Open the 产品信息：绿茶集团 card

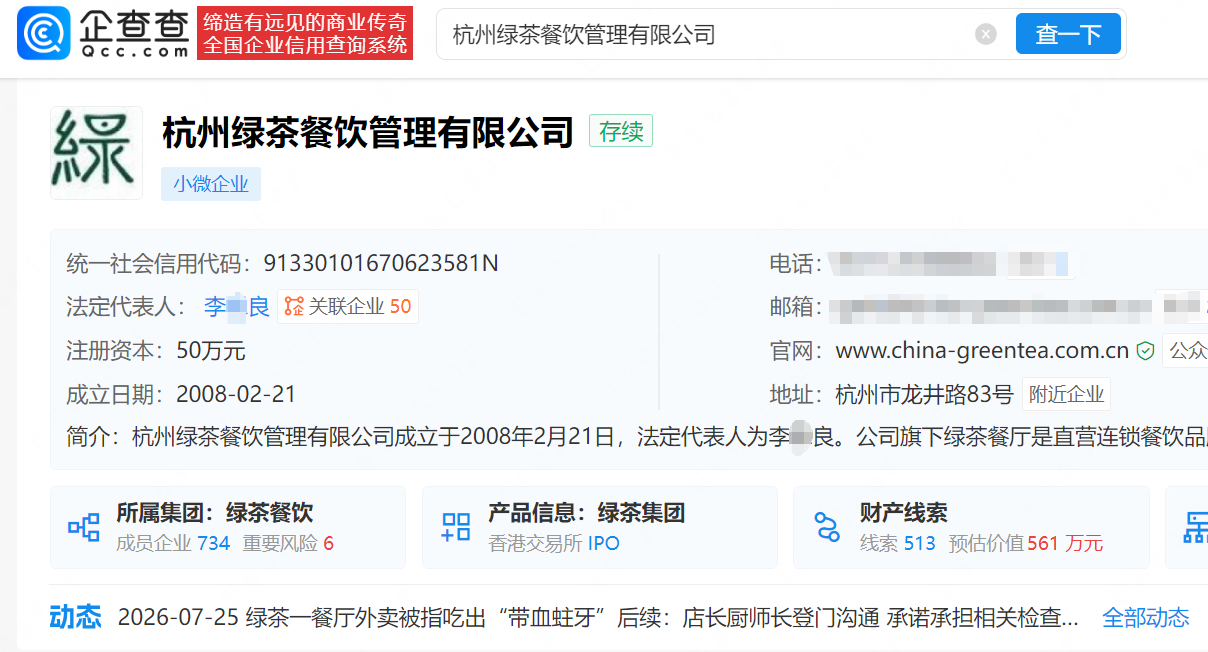click(600, 527)
